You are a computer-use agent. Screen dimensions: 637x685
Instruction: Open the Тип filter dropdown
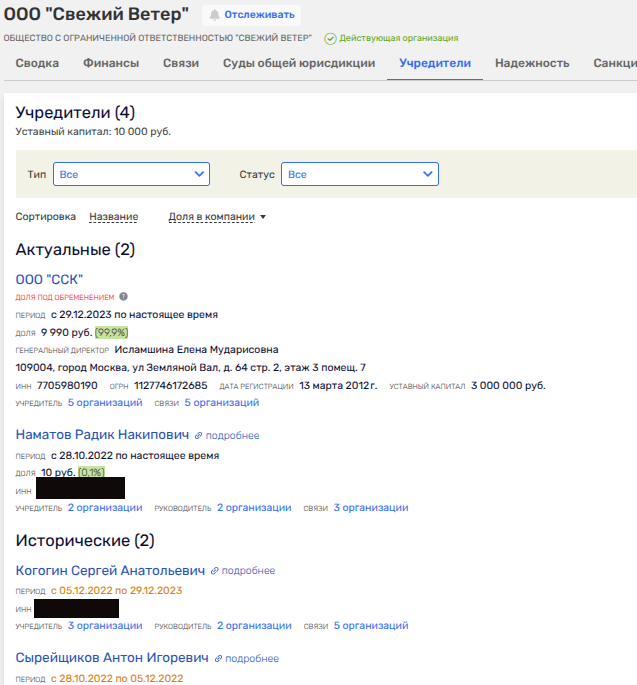point(131,174)
